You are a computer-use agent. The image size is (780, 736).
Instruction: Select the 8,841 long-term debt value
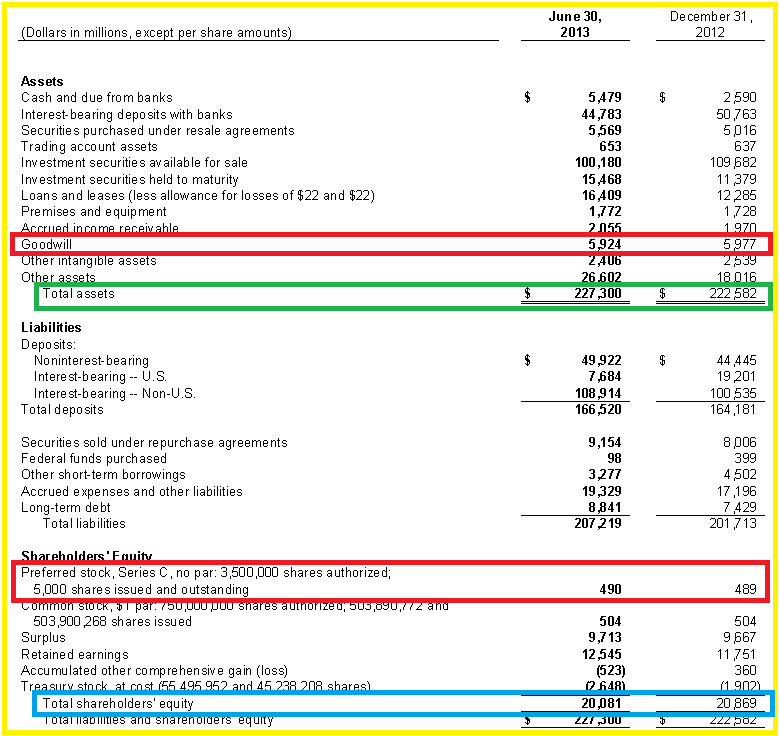(604, 507)
